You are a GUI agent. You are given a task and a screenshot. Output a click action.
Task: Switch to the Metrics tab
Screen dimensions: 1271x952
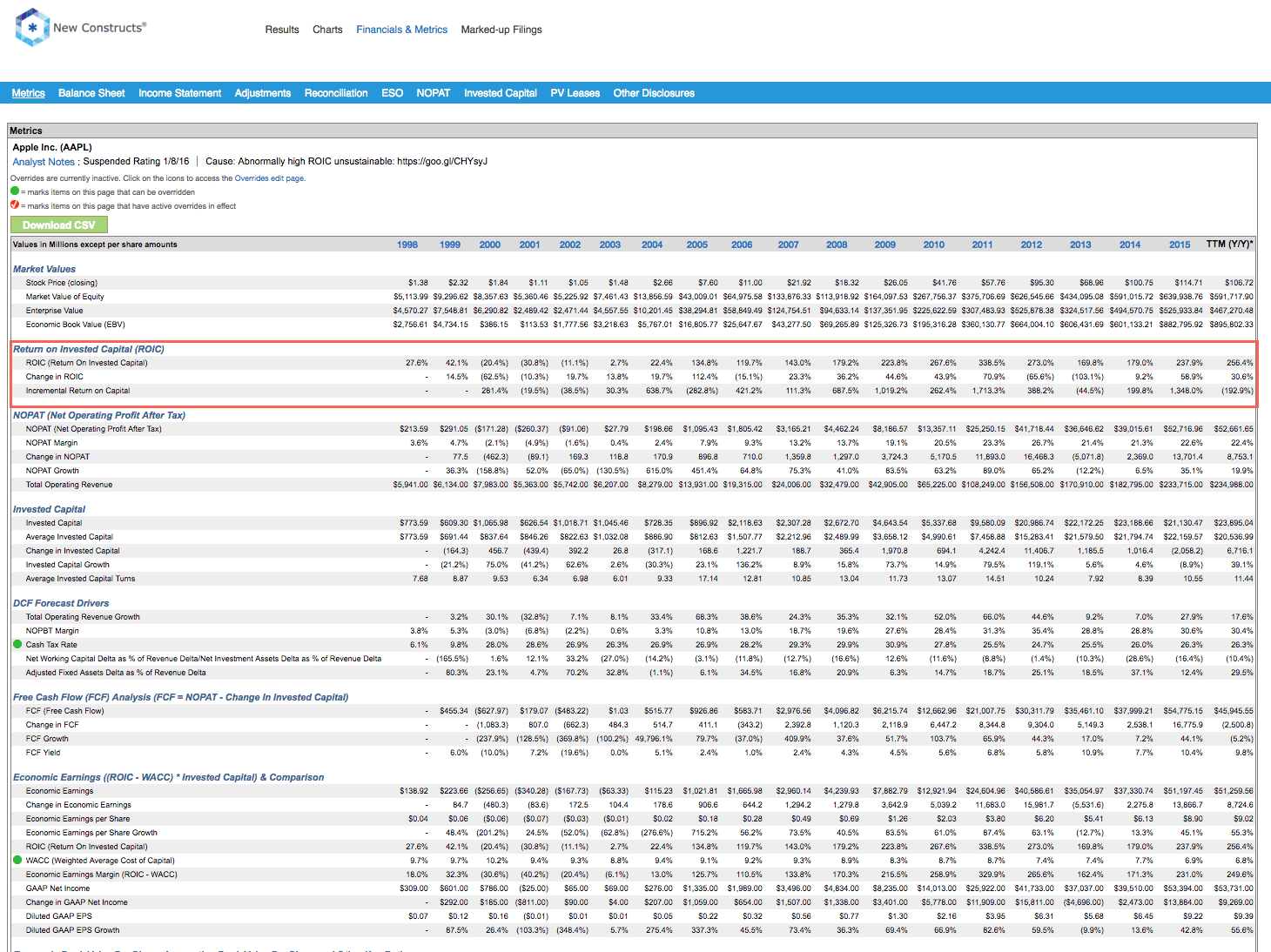pos(29,93)
